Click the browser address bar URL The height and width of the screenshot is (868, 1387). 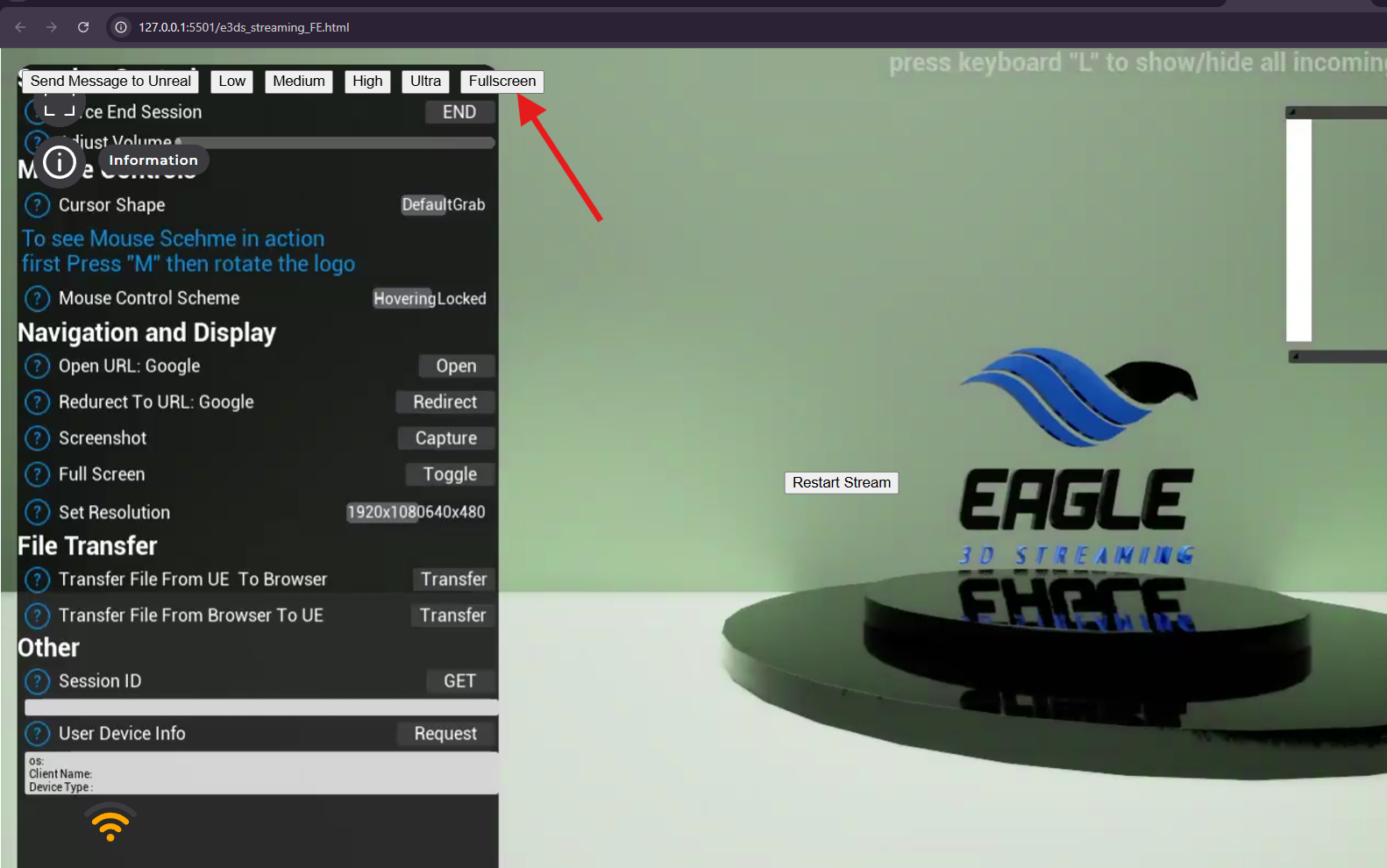point(244,27)
